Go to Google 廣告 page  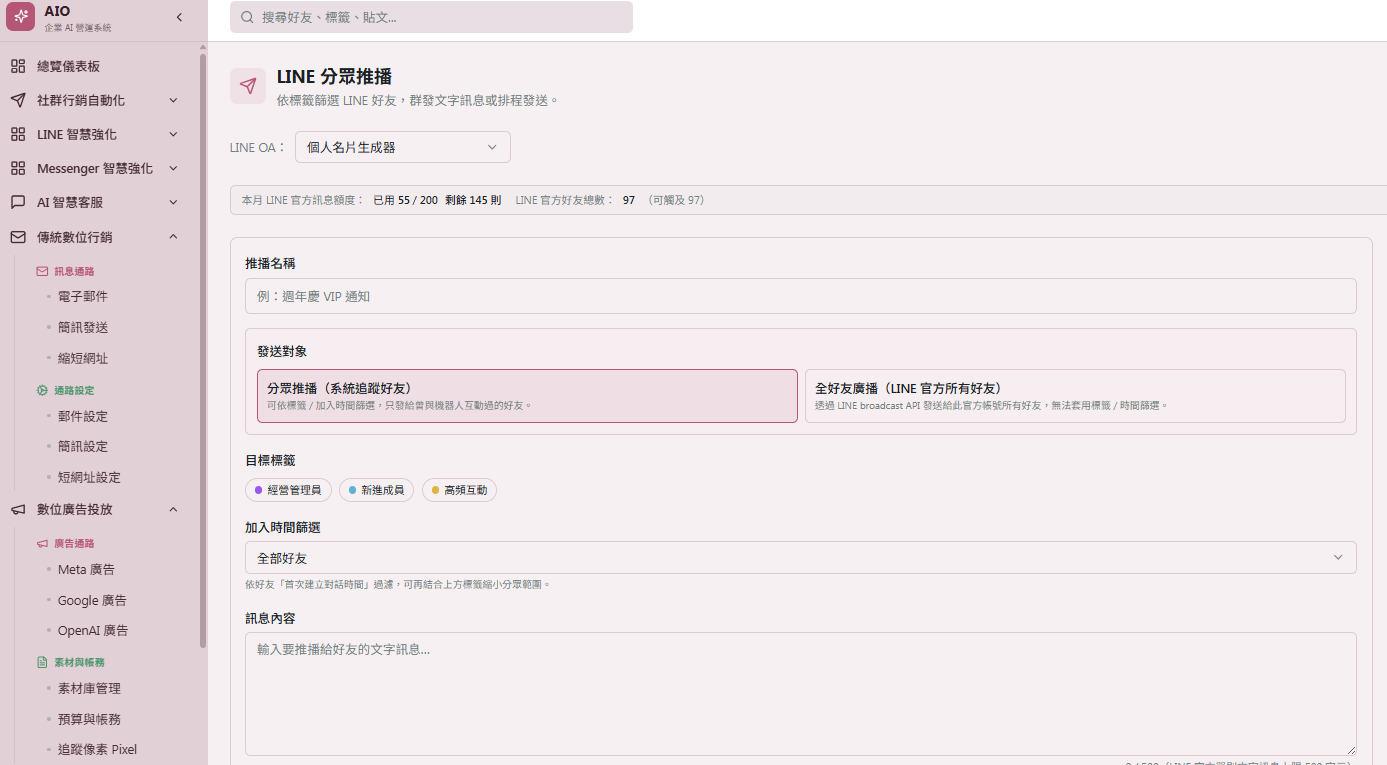92,600
